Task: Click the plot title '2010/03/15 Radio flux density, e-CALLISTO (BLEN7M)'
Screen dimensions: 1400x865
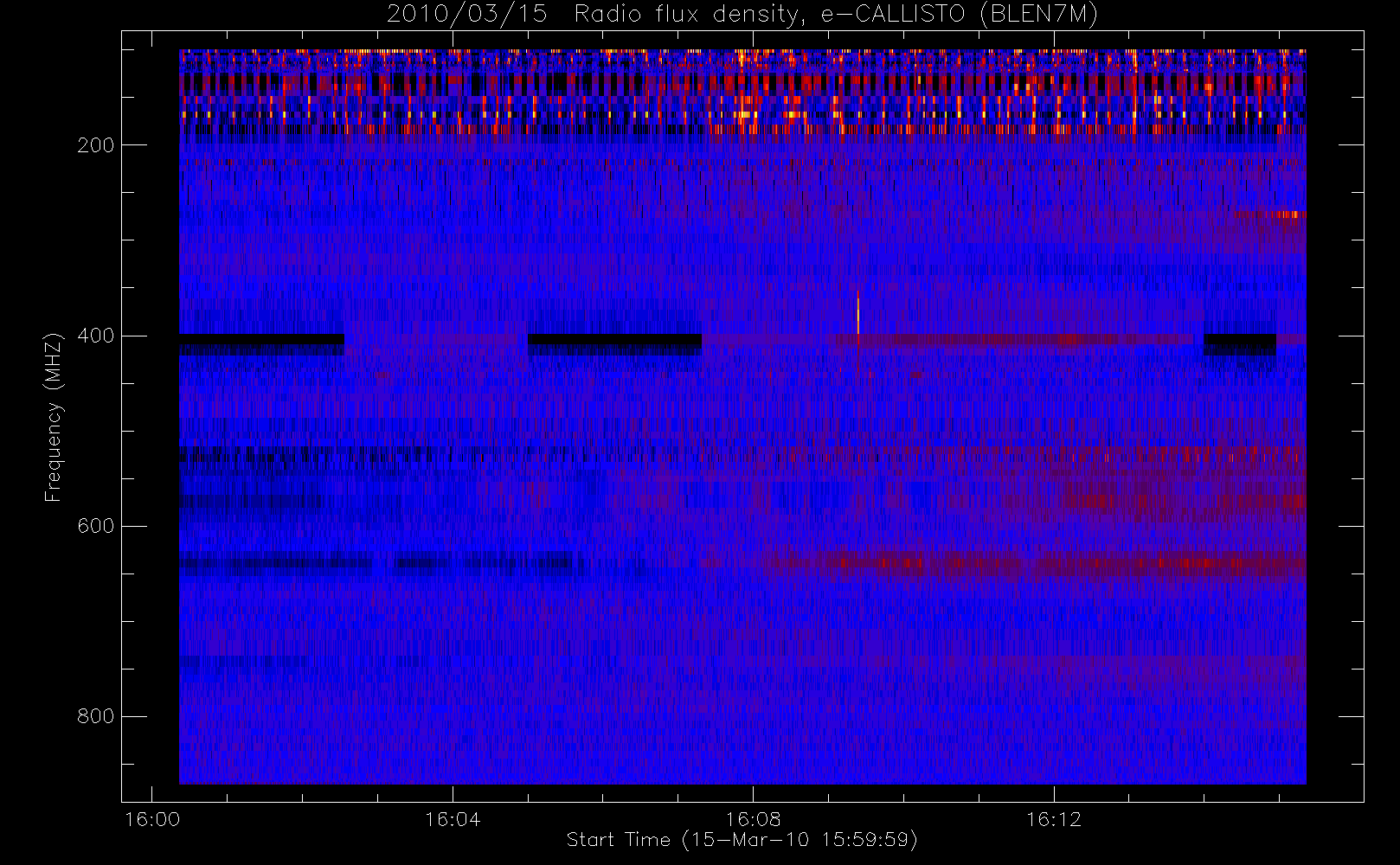Action: pyautogui.click(x=742, y=14)
